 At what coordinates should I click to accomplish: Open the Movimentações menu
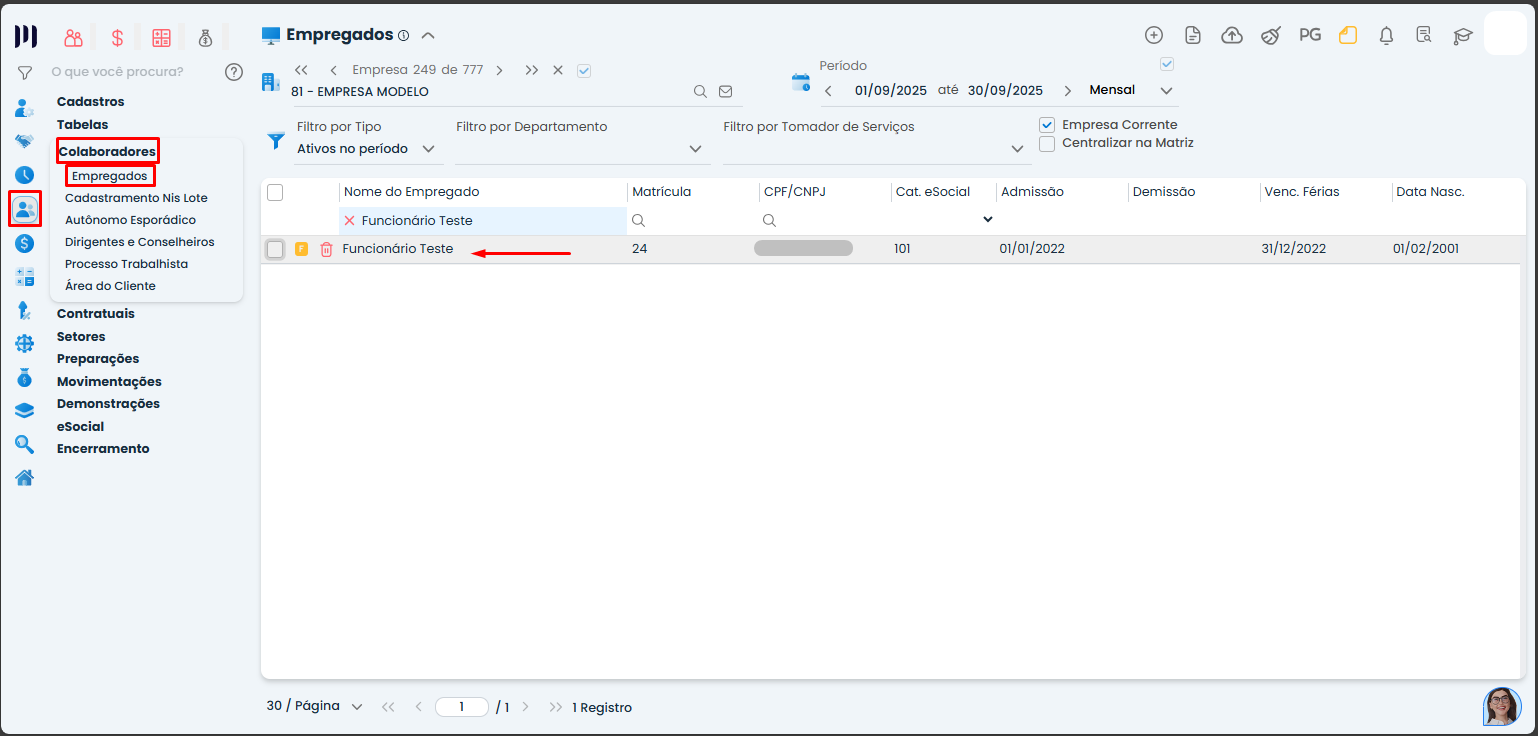(x=109, y=381)
